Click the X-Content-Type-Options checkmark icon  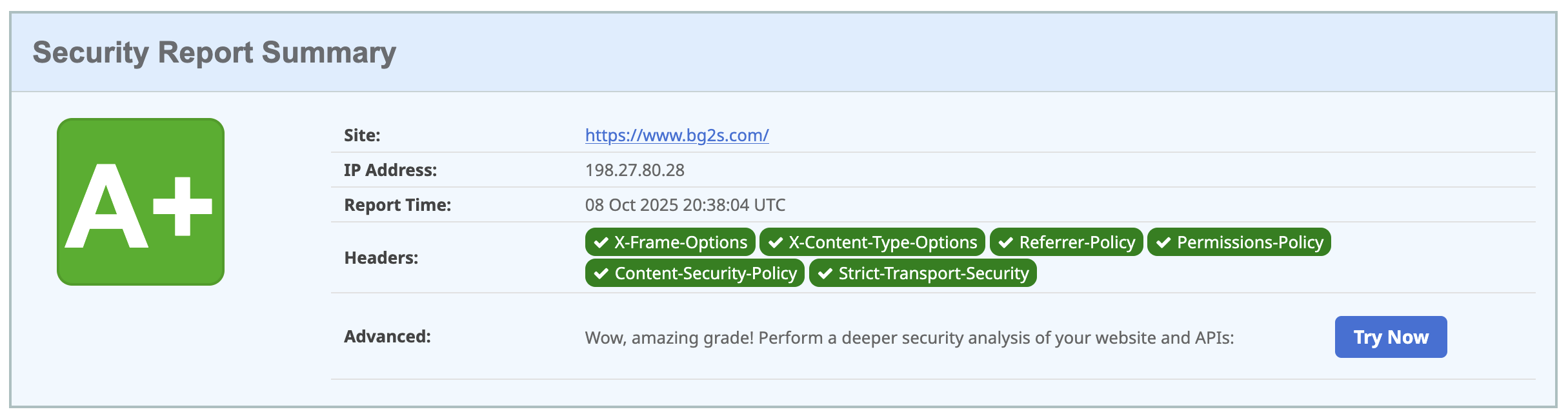776,242
